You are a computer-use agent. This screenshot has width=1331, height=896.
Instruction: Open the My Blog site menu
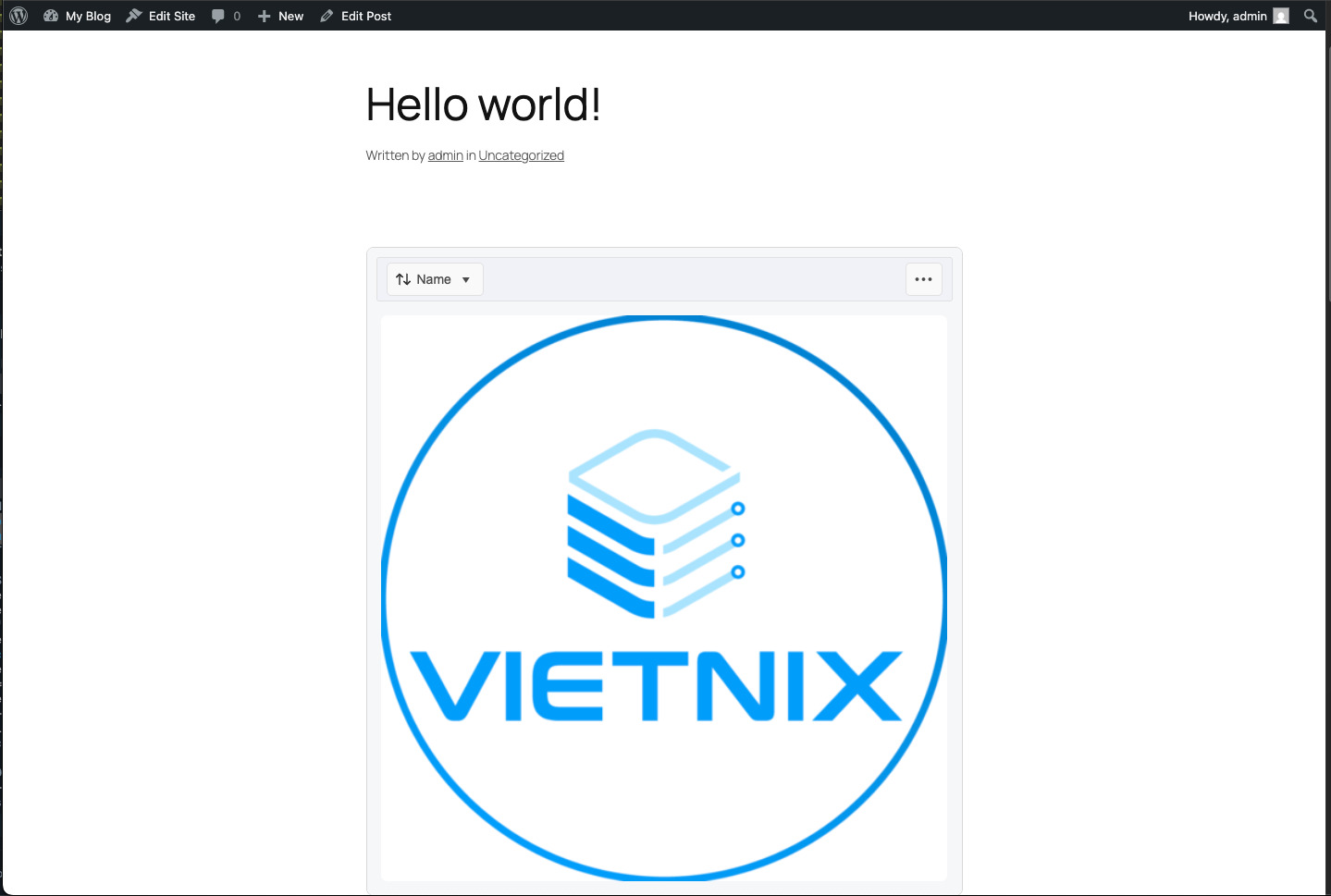point(77,16)
